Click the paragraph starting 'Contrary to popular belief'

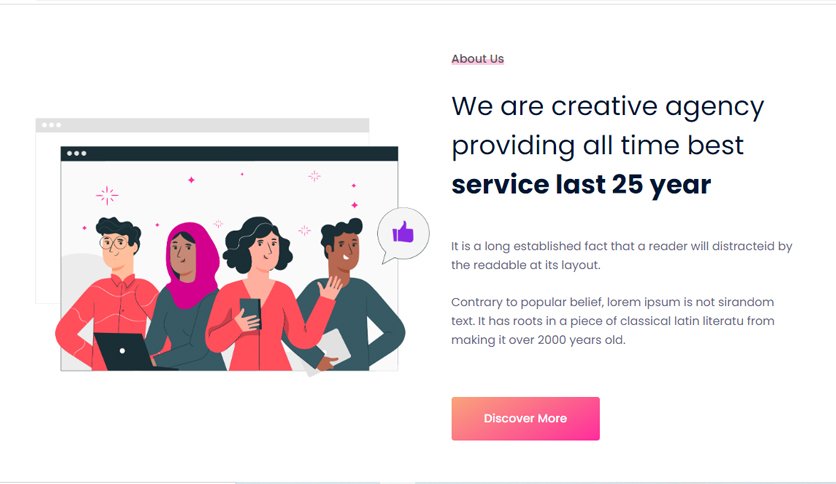coord(613,321)
